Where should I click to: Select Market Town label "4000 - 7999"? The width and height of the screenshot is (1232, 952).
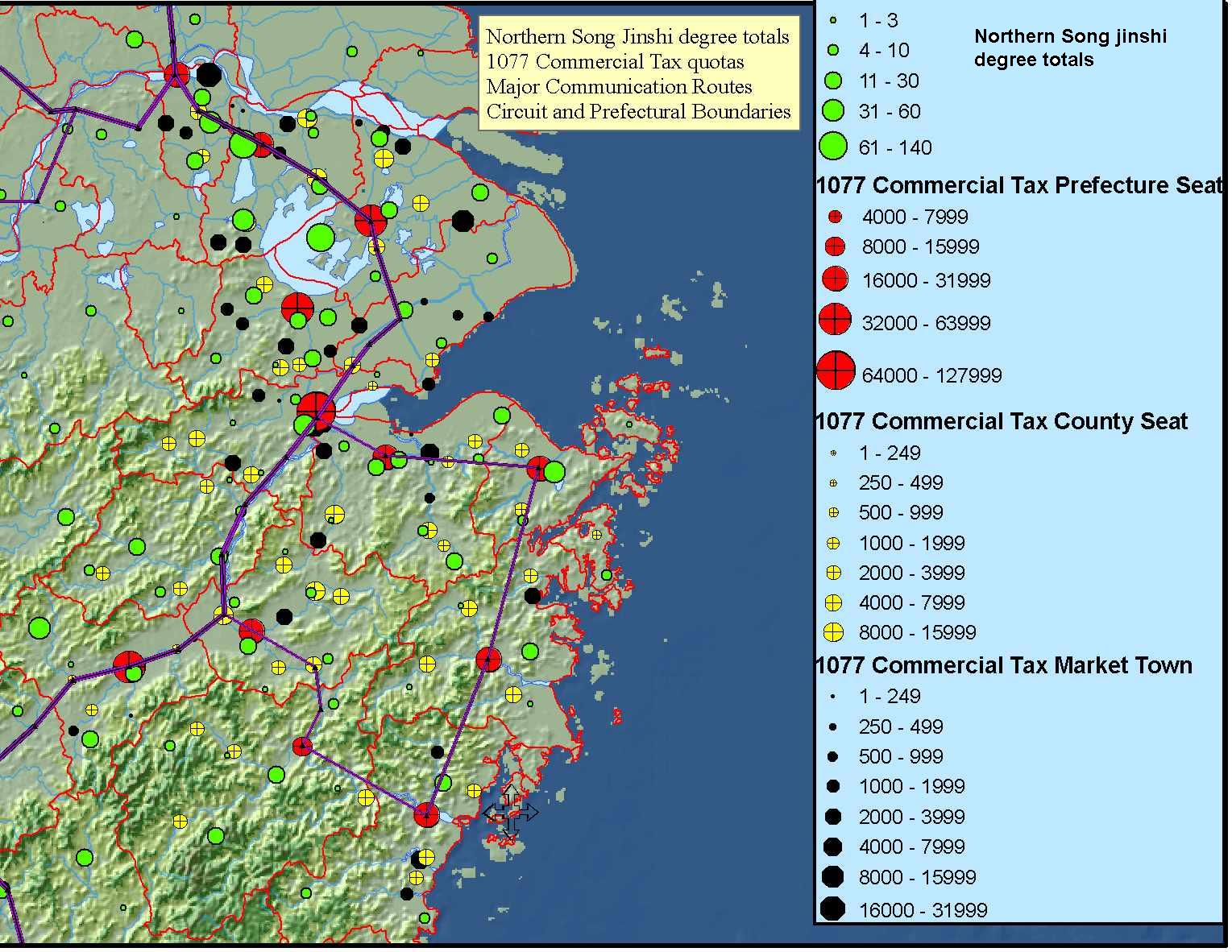coord(912,846)
